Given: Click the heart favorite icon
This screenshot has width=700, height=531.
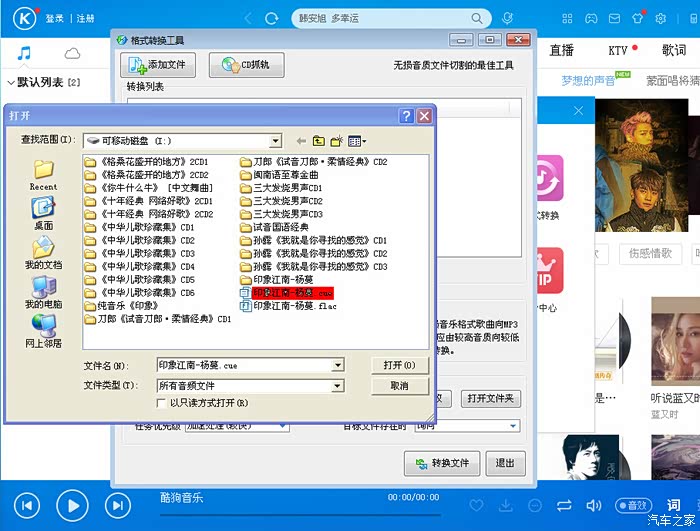Looking at the screenshot, I should click(477, 505).
